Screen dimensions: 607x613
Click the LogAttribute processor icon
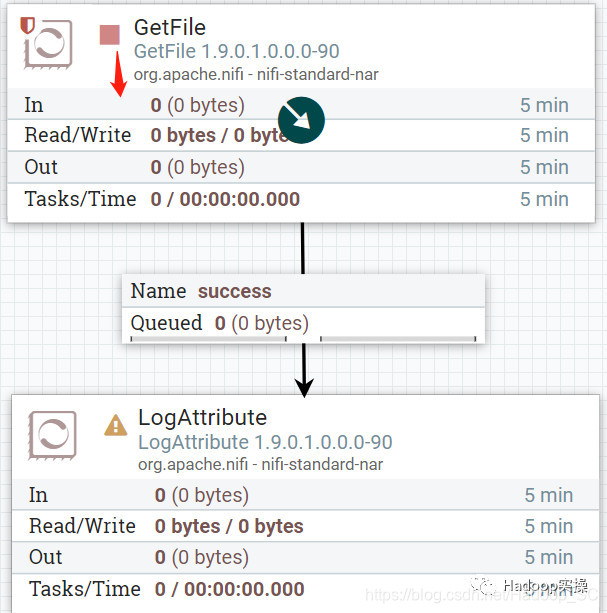tap(52, 435)
